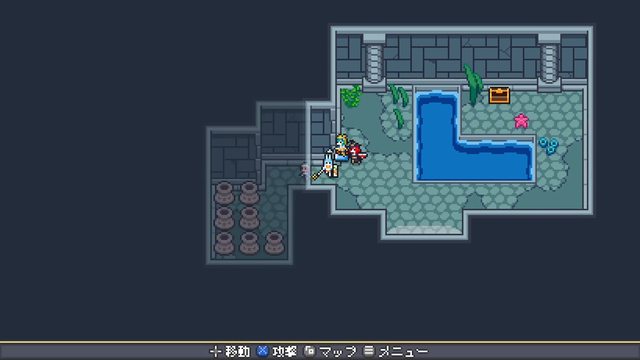The height and width of the screenshot is (360, 640).
Task: Click the left stone pillar
Action: click(x=374, y=63)
